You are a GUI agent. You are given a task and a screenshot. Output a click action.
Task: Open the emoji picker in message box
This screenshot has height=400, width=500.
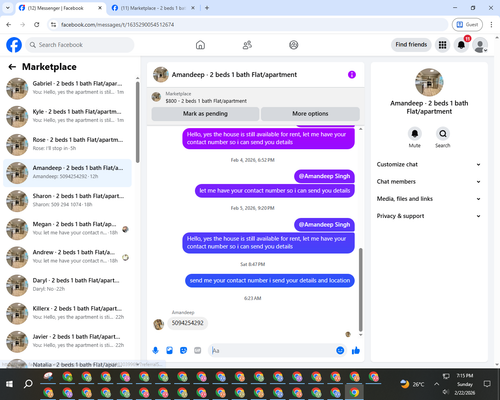pyautogui.click(x=340, y=350)
